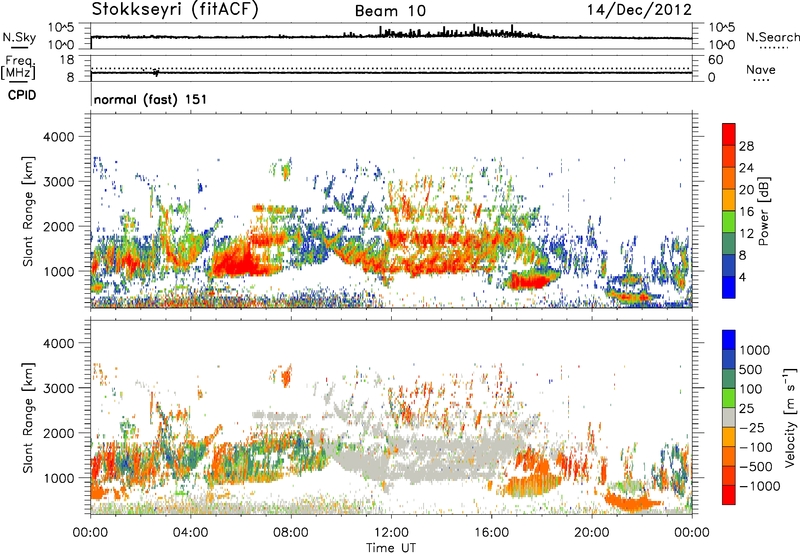Viewport: 800px width, 554px height.
Task: Click the 4000 tick on velocity panel
Action: [58, 343]
